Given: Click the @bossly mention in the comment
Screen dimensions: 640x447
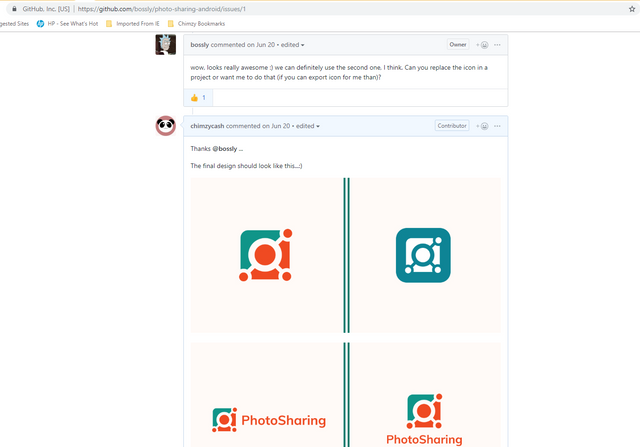Looking at the screenshot, I should tap(225, 149).
